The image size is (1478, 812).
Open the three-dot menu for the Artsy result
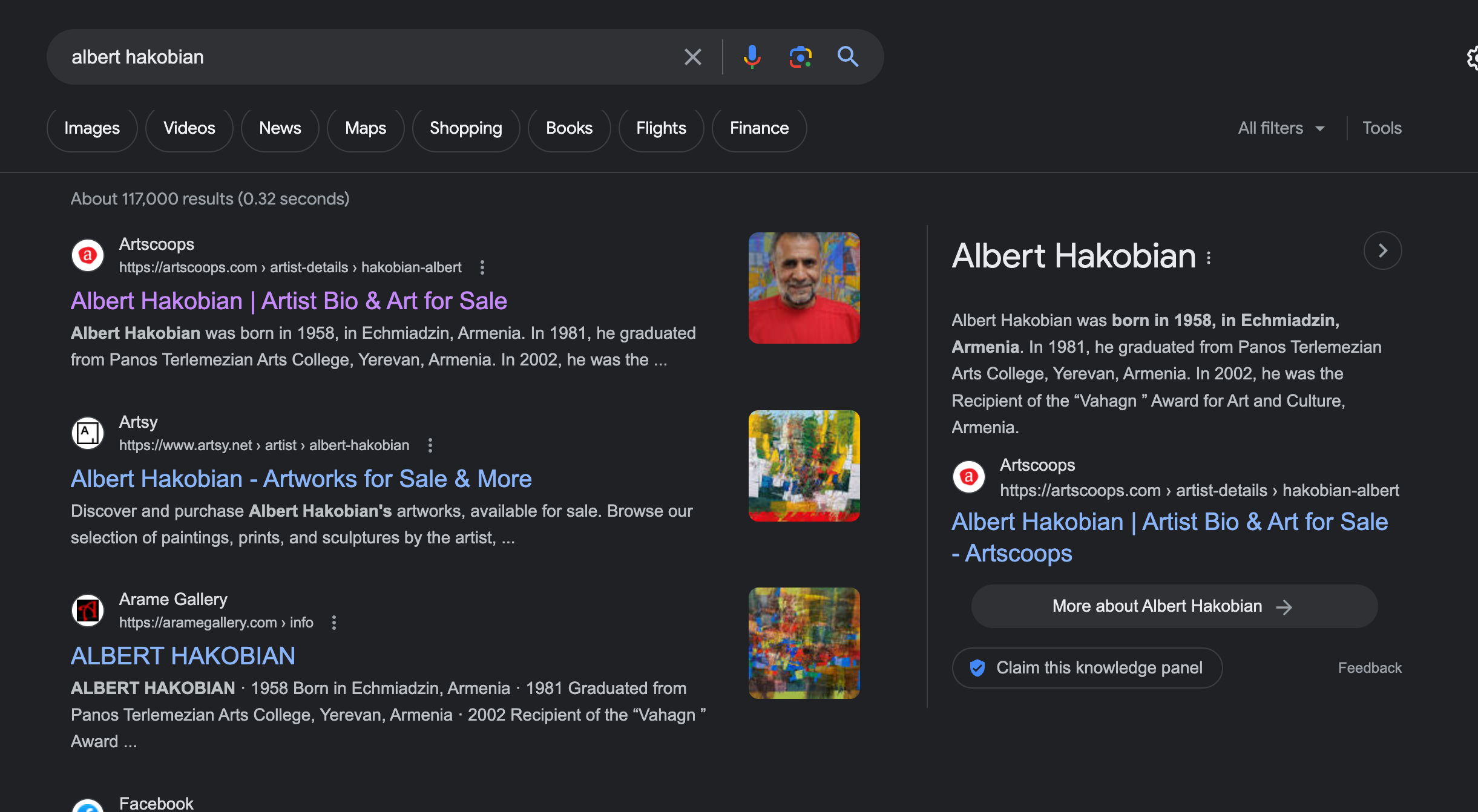(430, 445)
